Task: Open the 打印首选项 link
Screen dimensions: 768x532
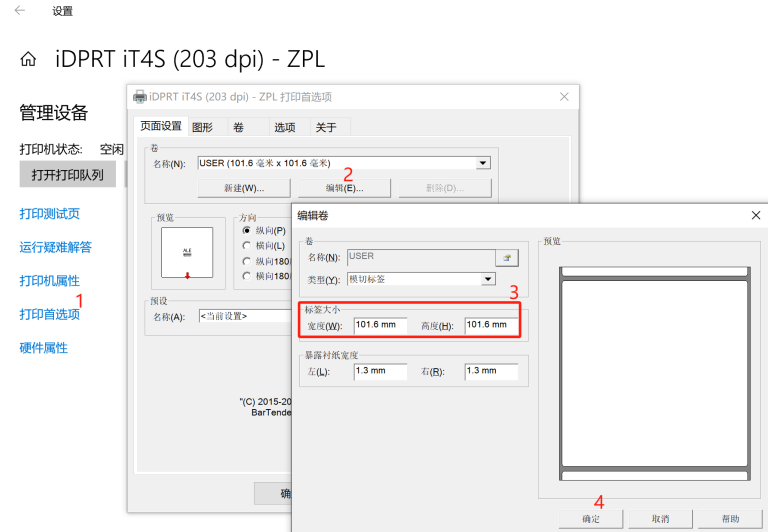Action: [x=49, y=314]
